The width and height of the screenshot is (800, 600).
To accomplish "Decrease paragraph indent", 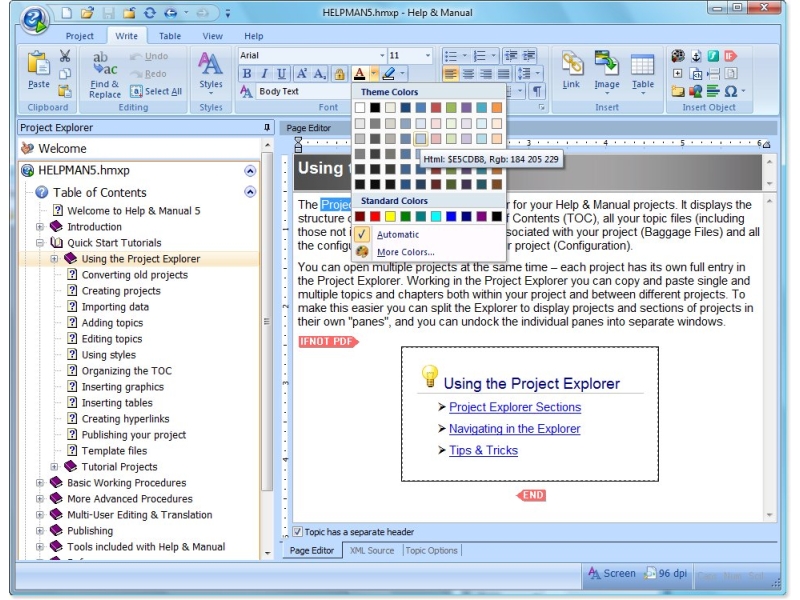I will click(x=511, y=56).
